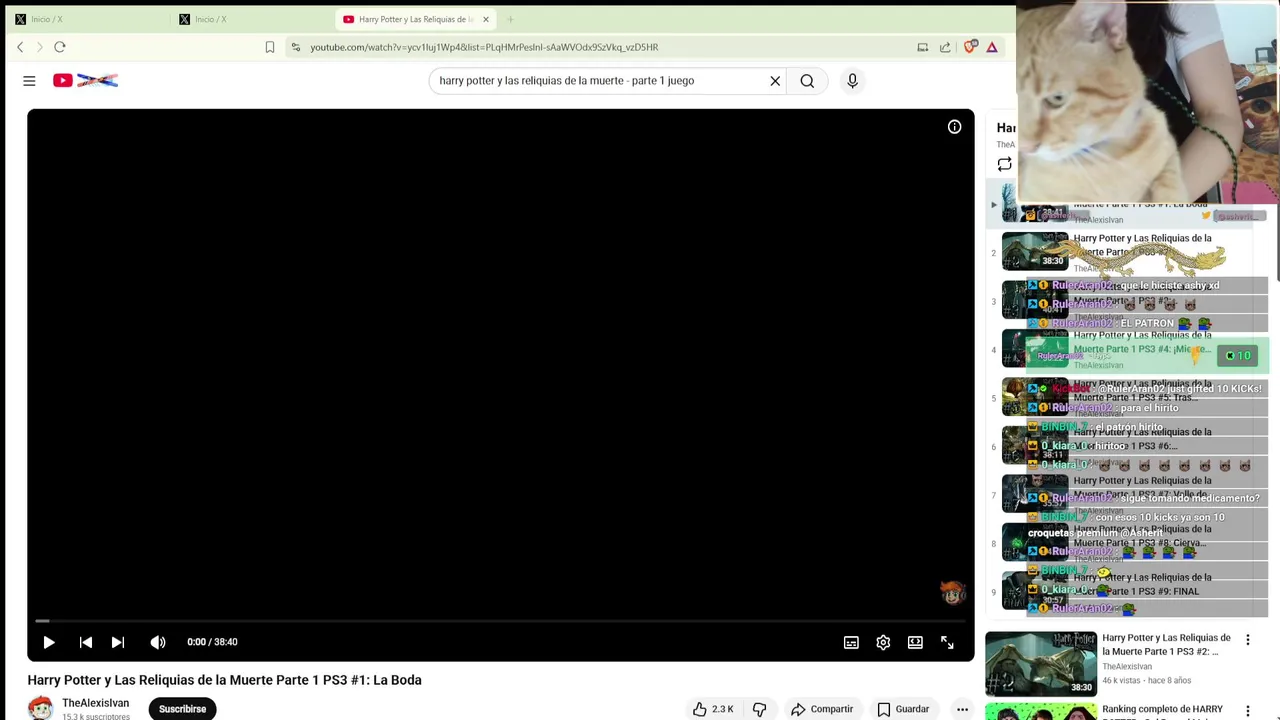1280x720 pixels.
Task: Open the site information icon in address bar
Action: point(295,47)
